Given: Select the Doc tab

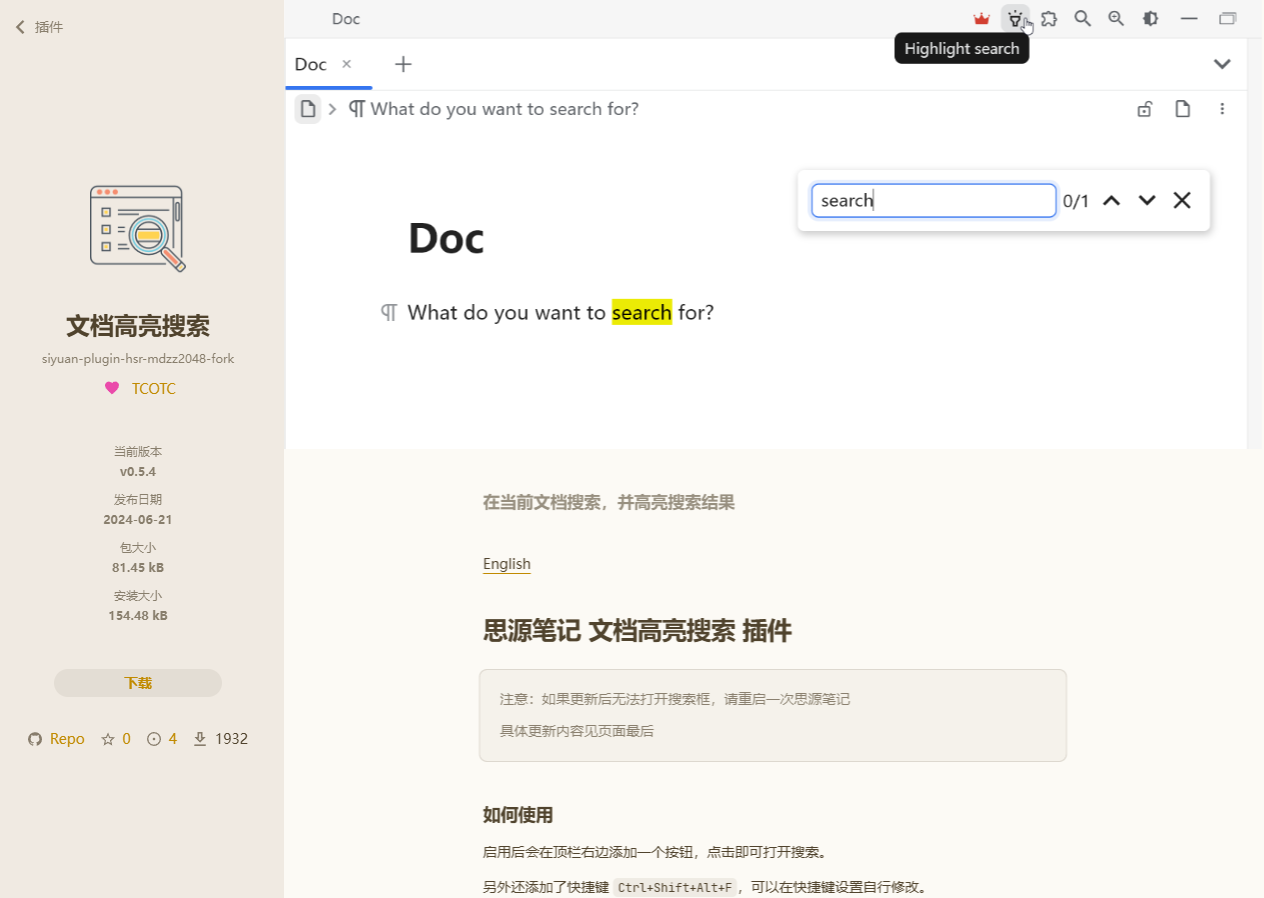Looking at the screenshot, I should click(x=311, y=64).
